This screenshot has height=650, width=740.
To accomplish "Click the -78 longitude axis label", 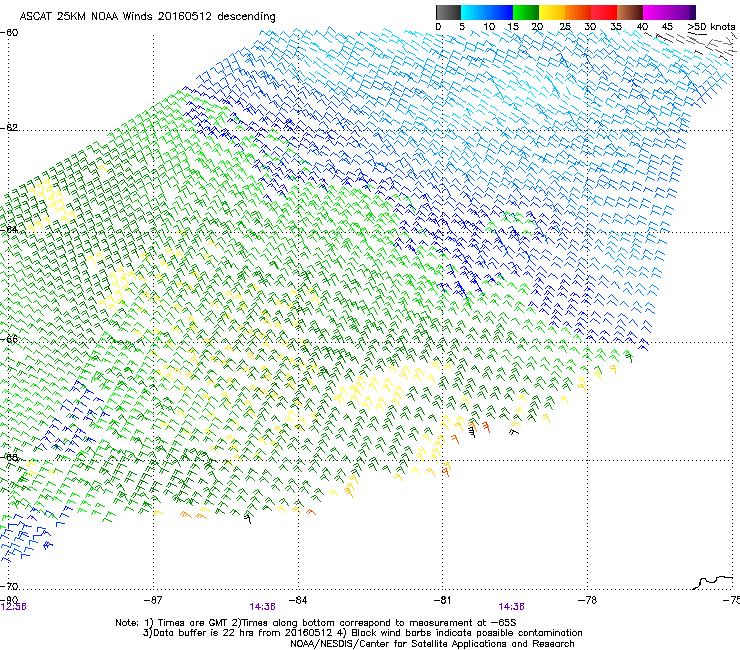I will pos(587,600).
